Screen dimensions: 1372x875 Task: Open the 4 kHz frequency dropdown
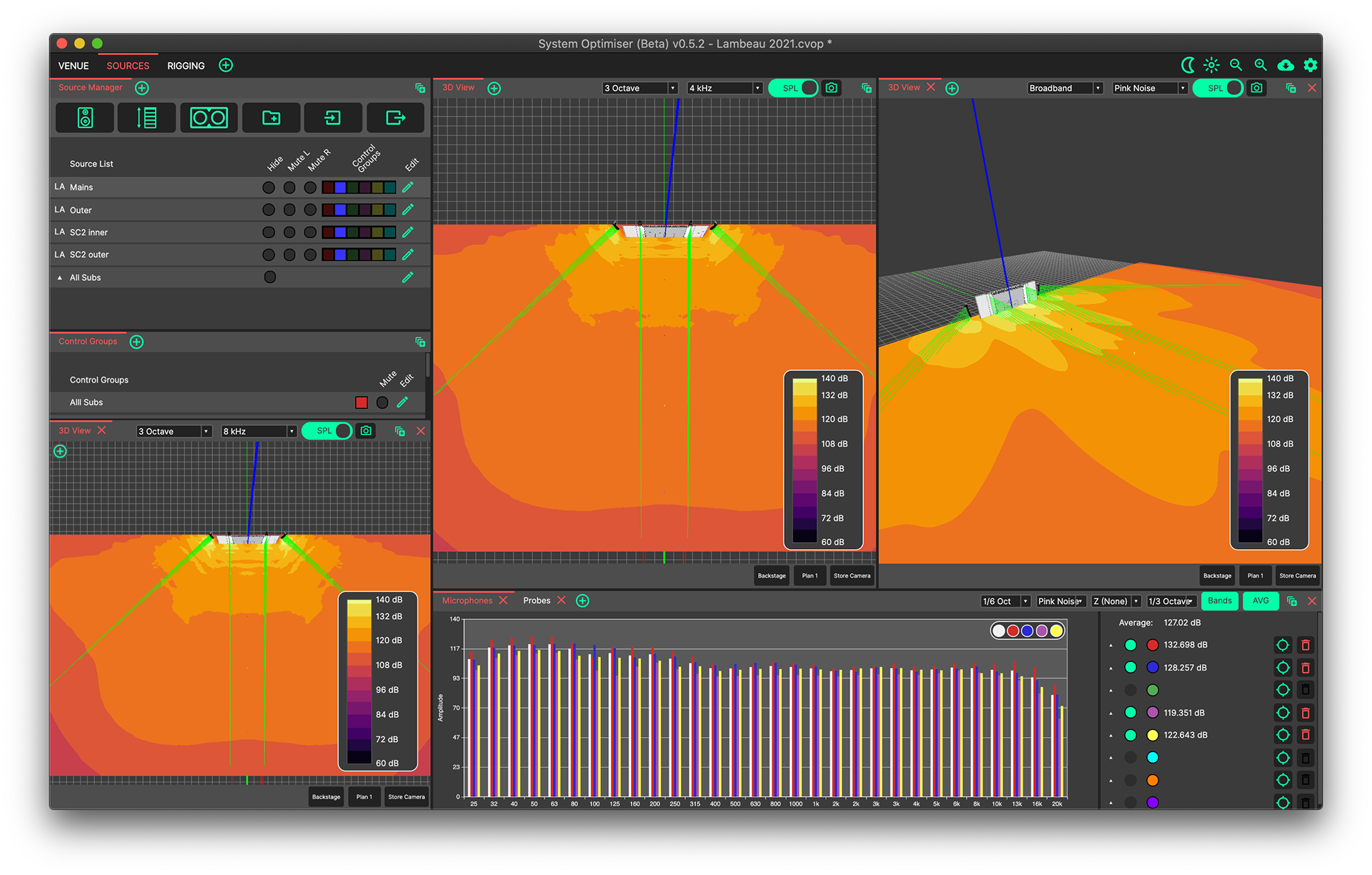pyautogui.click(x=725, y=88)
